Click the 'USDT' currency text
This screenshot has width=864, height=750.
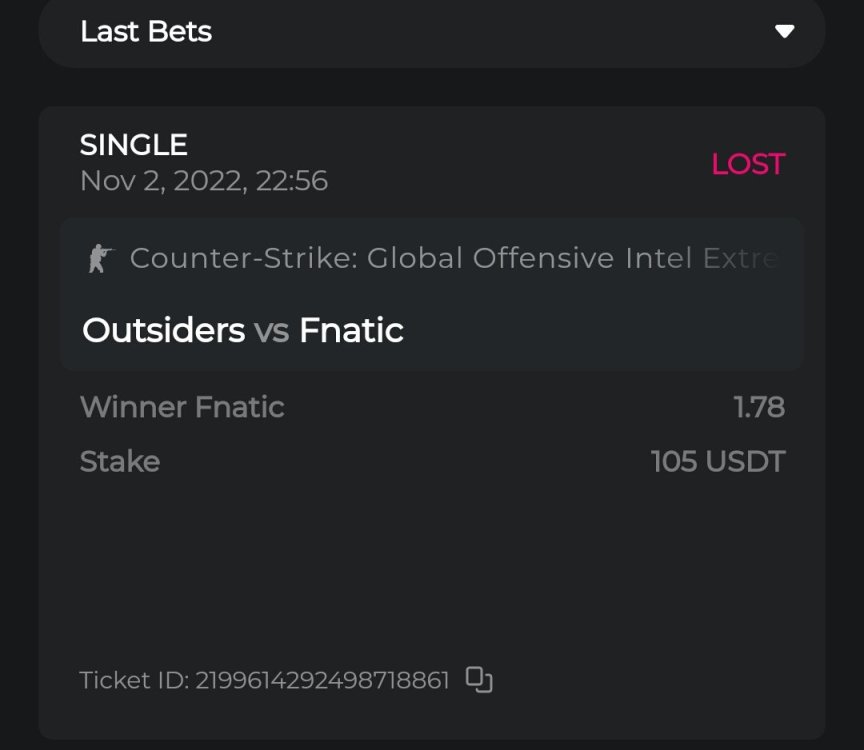[746, 461]
